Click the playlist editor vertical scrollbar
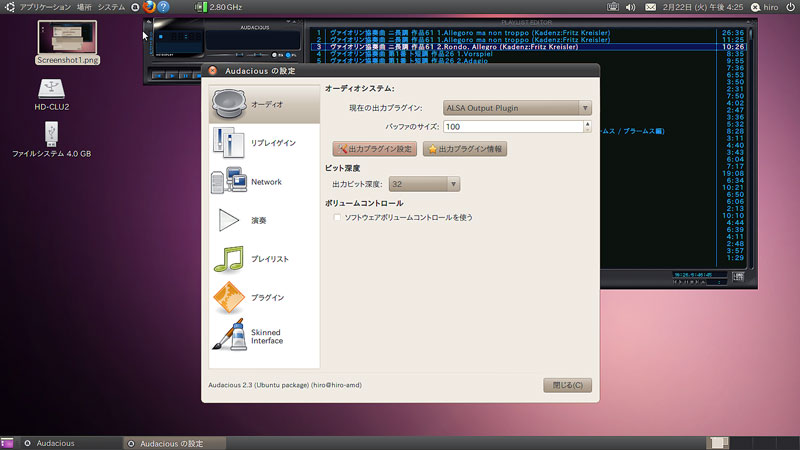Screen dimensions: 800x450 pos(750,148)
